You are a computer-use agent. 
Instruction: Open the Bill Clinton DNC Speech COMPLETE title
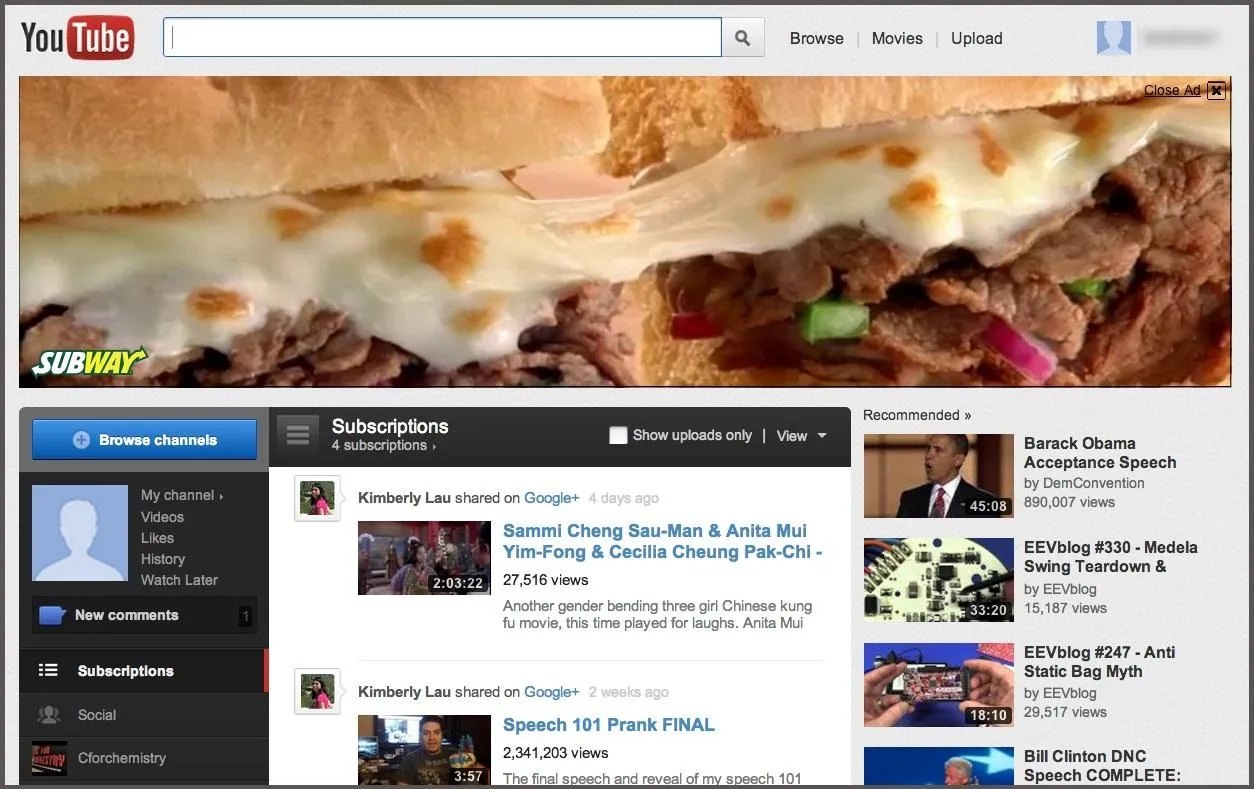[x=1102, y=766]
